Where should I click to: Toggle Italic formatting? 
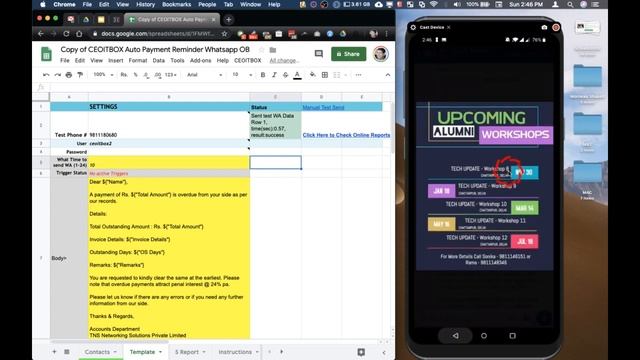pos(274,75)
